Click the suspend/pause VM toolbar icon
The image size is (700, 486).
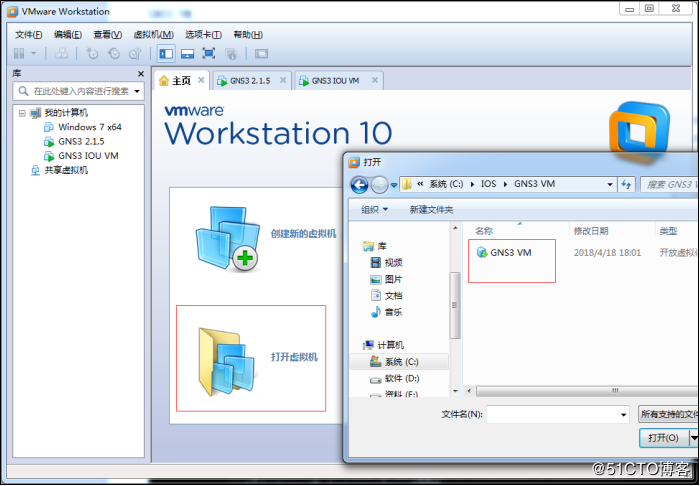coord(19,54)
